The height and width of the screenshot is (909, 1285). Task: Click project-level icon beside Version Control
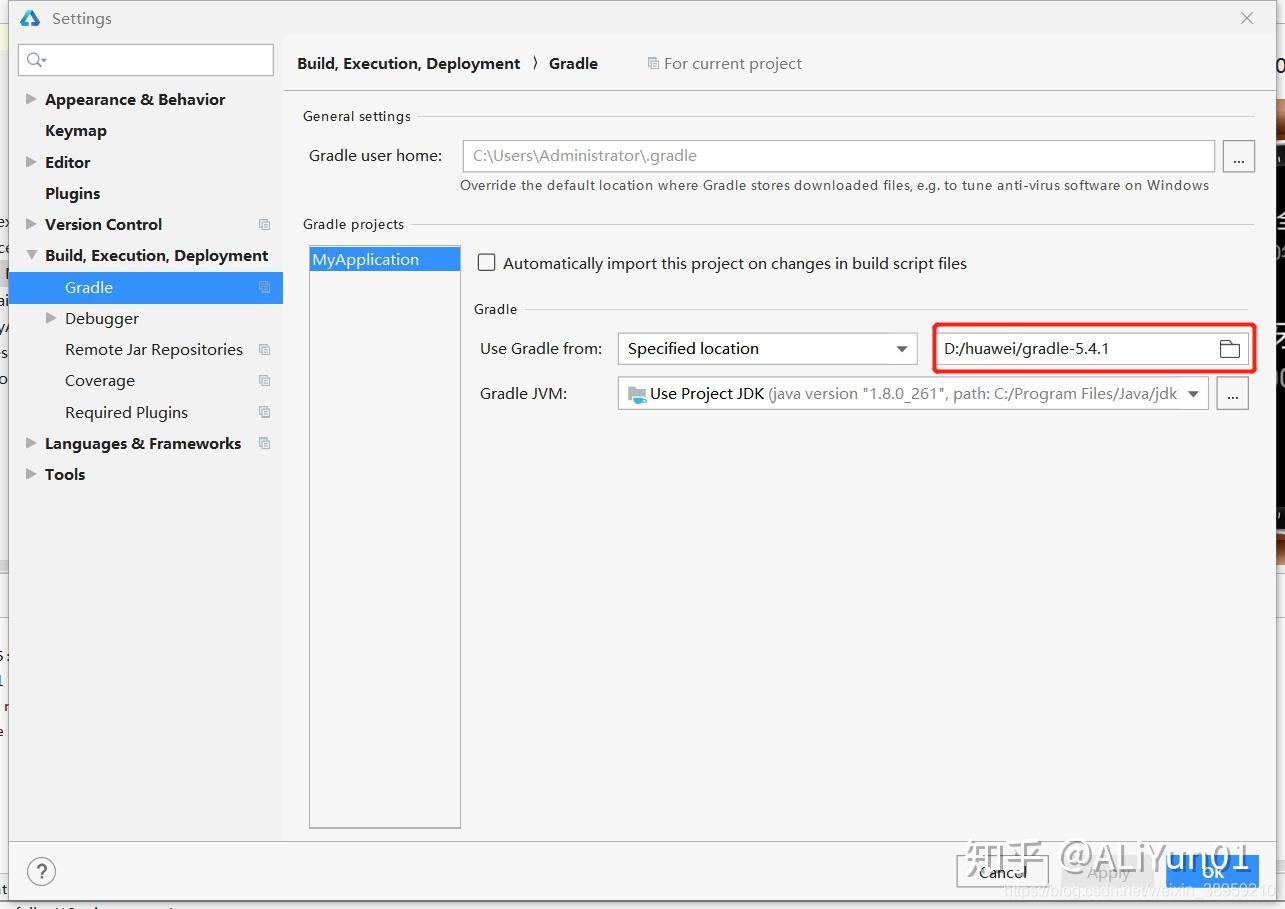point(264,225)
